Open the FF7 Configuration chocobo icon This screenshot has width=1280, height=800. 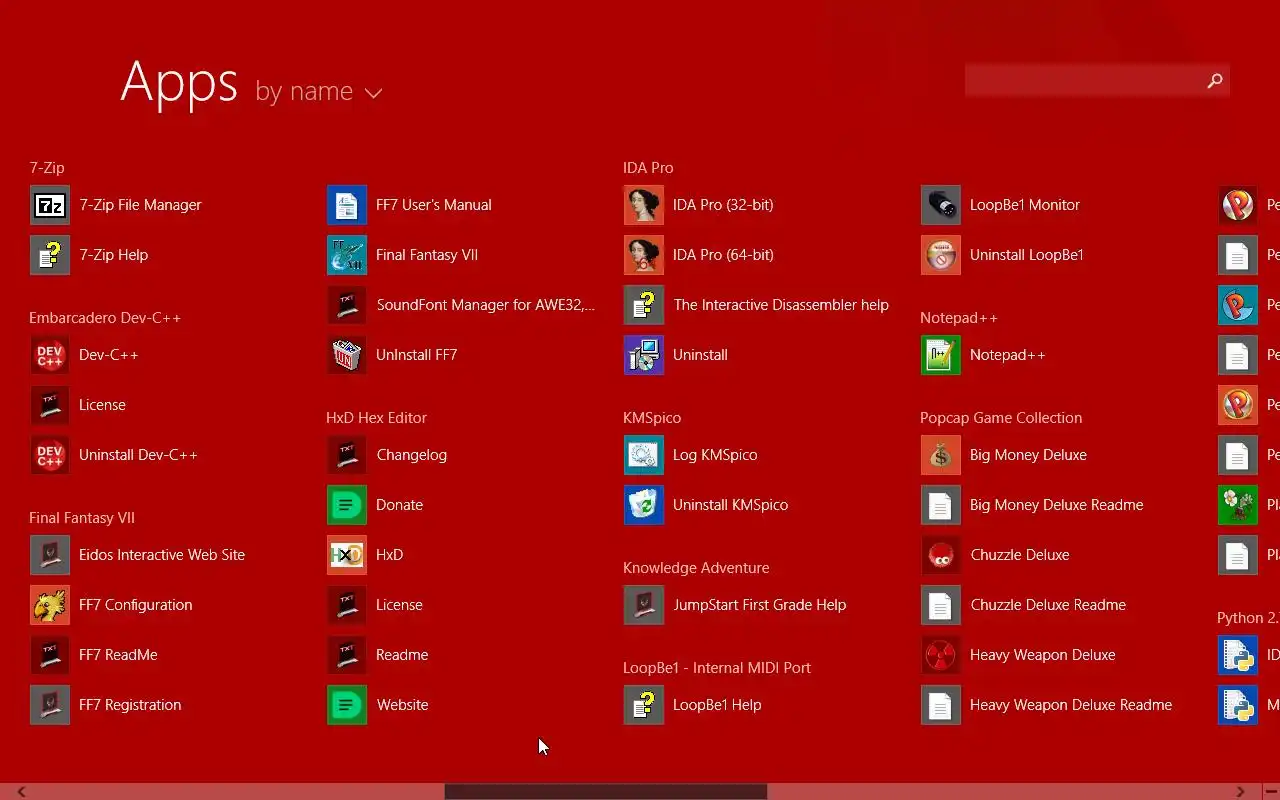point(50,605)
